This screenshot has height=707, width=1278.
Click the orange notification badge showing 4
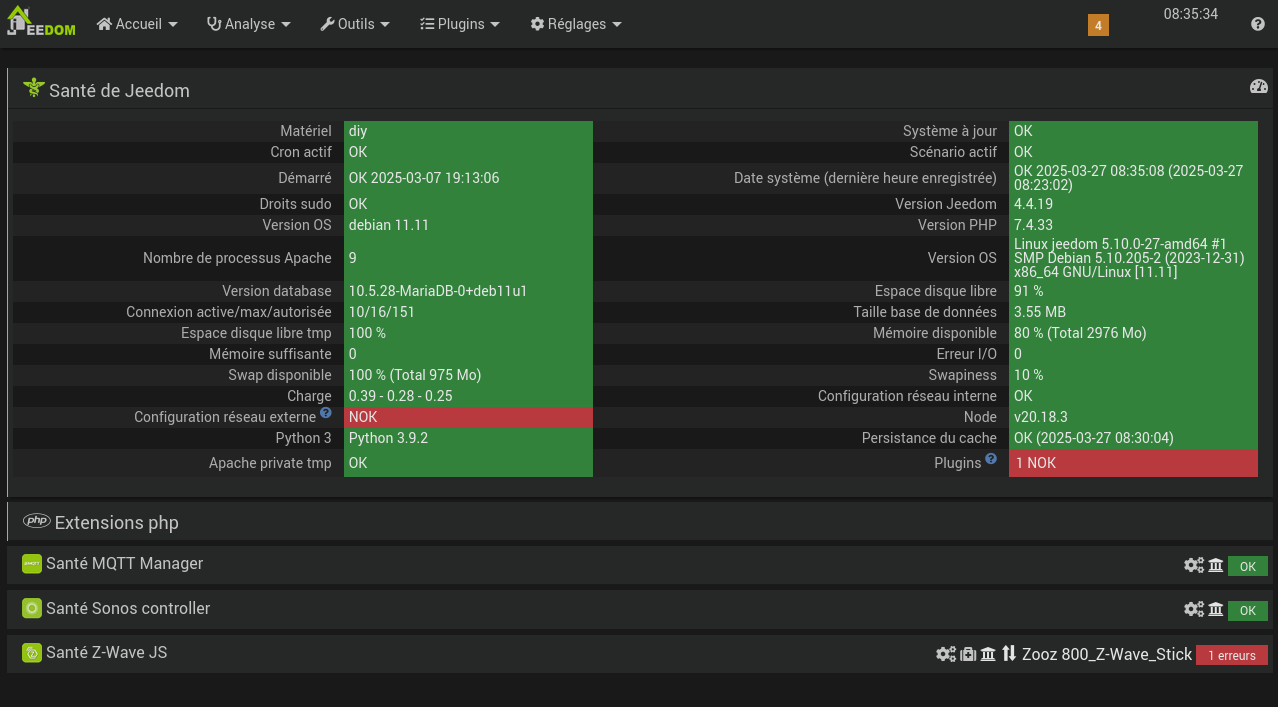point(1098,25)
